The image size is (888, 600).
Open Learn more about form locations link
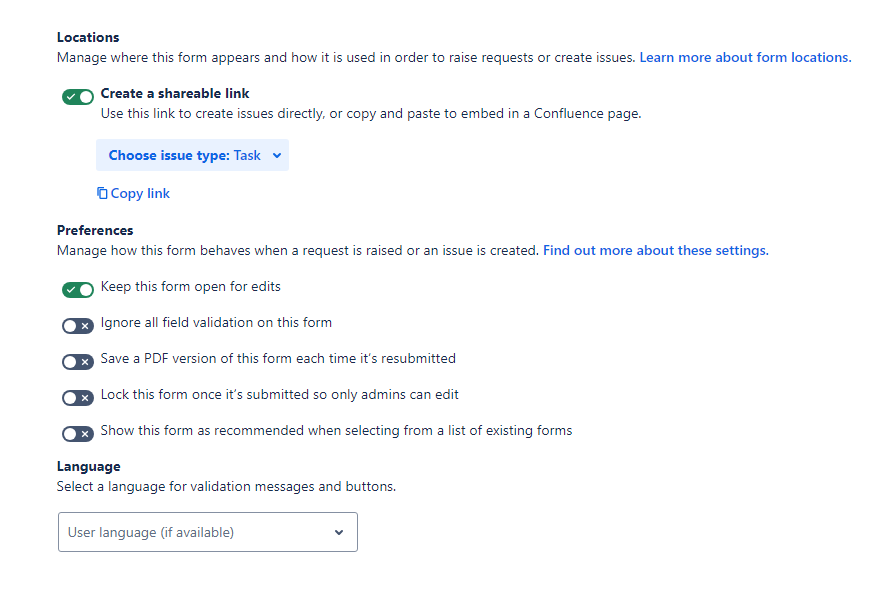[x=745, y=57]
